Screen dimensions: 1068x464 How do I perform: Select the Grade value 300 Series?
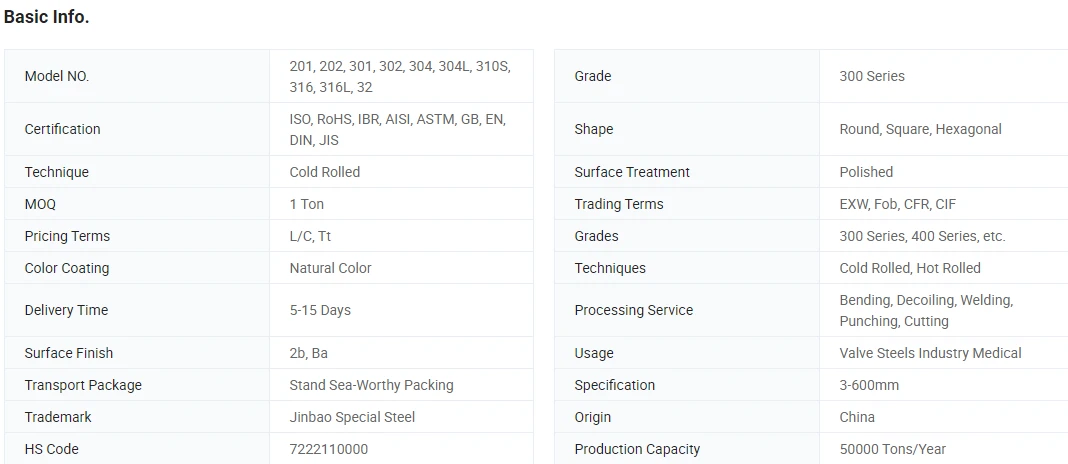(x=872, y=76)
